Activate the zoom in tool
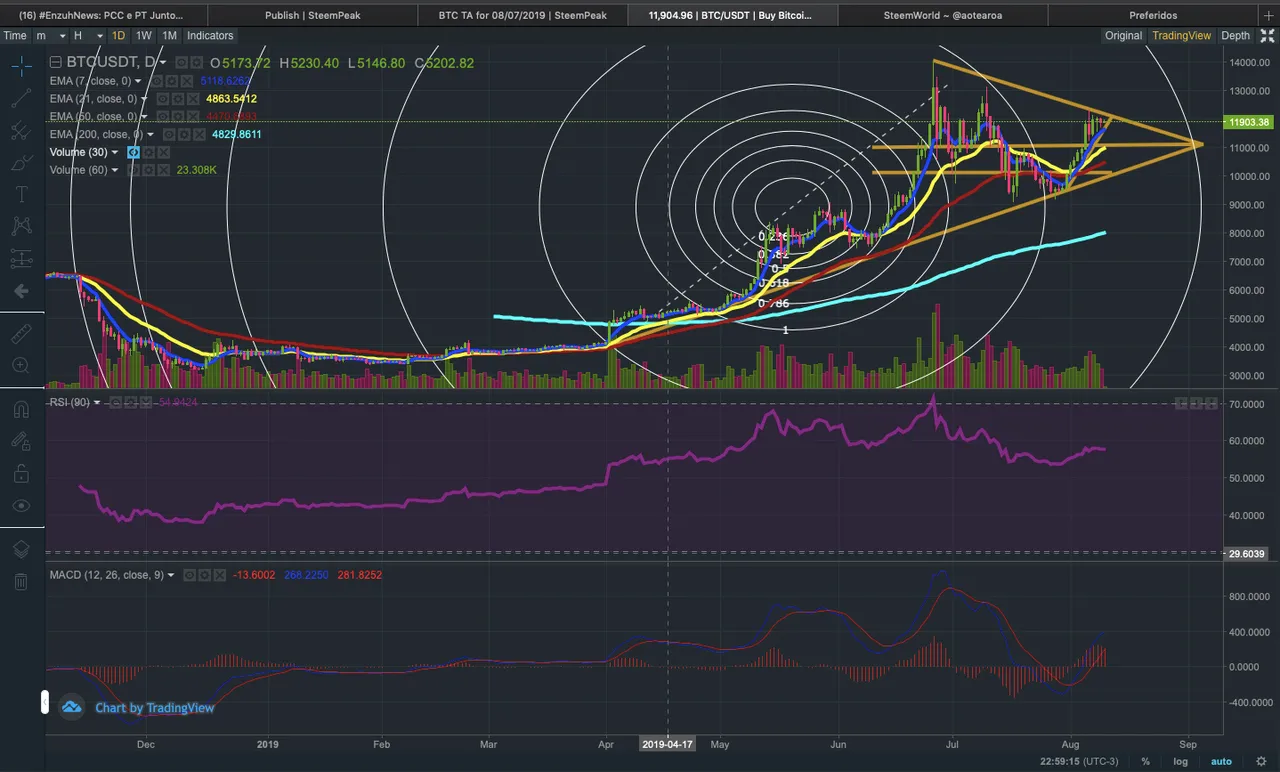 pyautogui.click(x=21, y=366)
